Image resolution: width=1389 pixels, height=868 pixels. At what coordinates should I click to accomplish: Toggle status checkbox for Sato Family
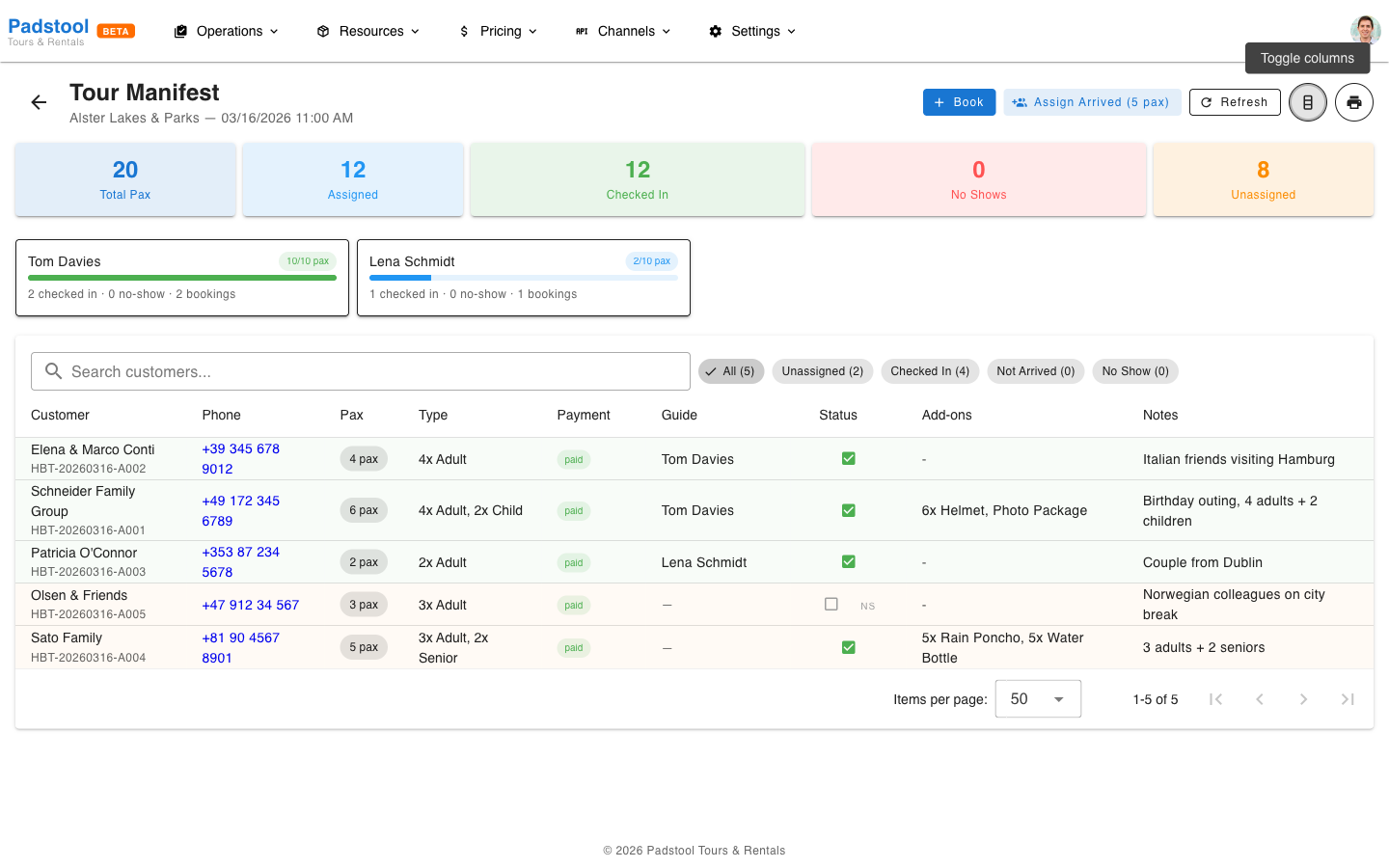point(849,647)
